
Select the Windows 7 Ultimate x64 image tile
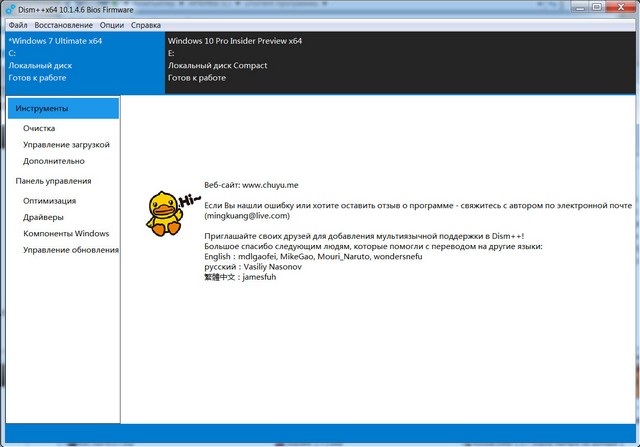(x=82, y=60)
